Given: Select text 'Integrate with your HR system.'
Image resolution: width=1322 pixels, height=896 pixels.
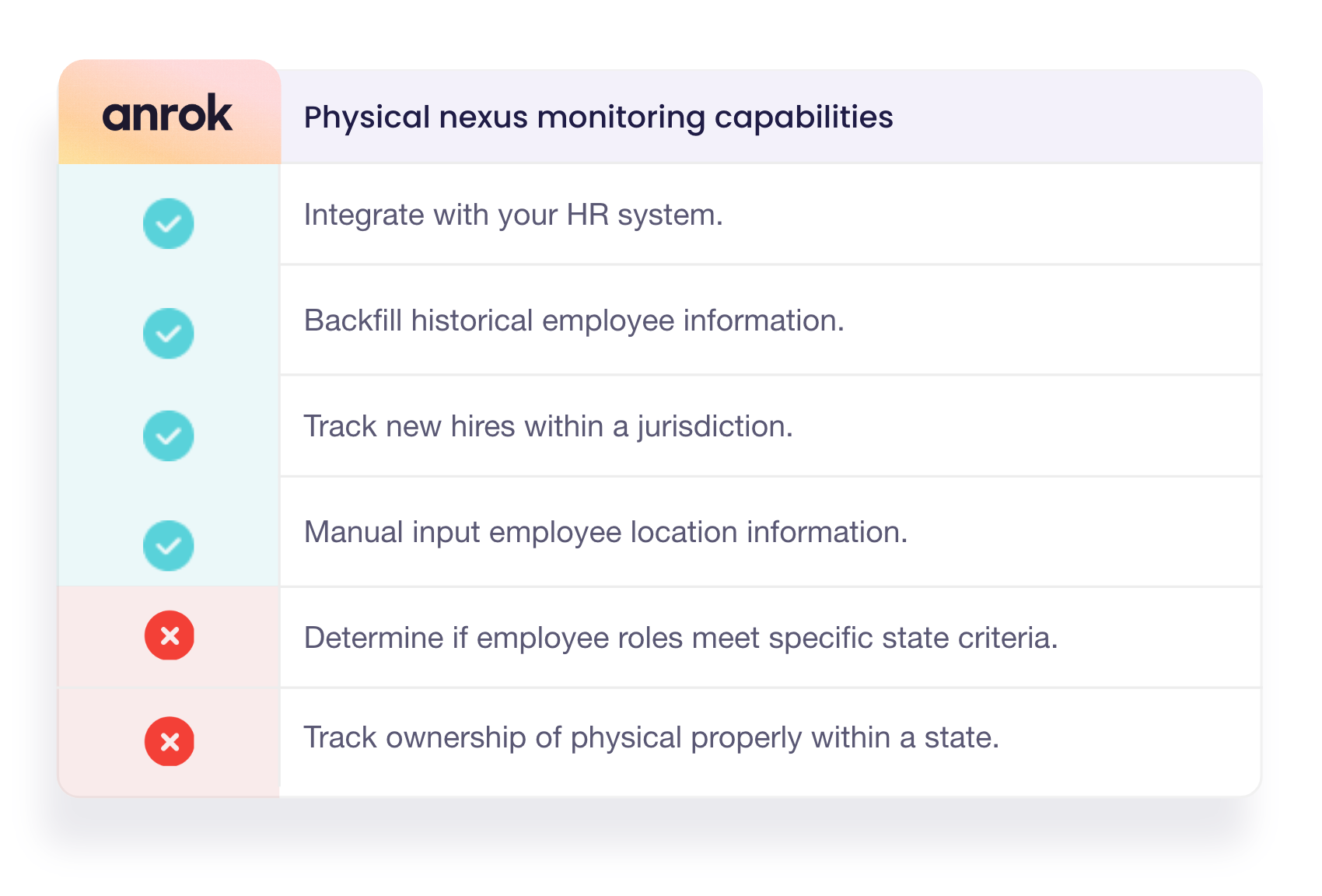Looking at the screenshot, I should click(x=513, y=215).
